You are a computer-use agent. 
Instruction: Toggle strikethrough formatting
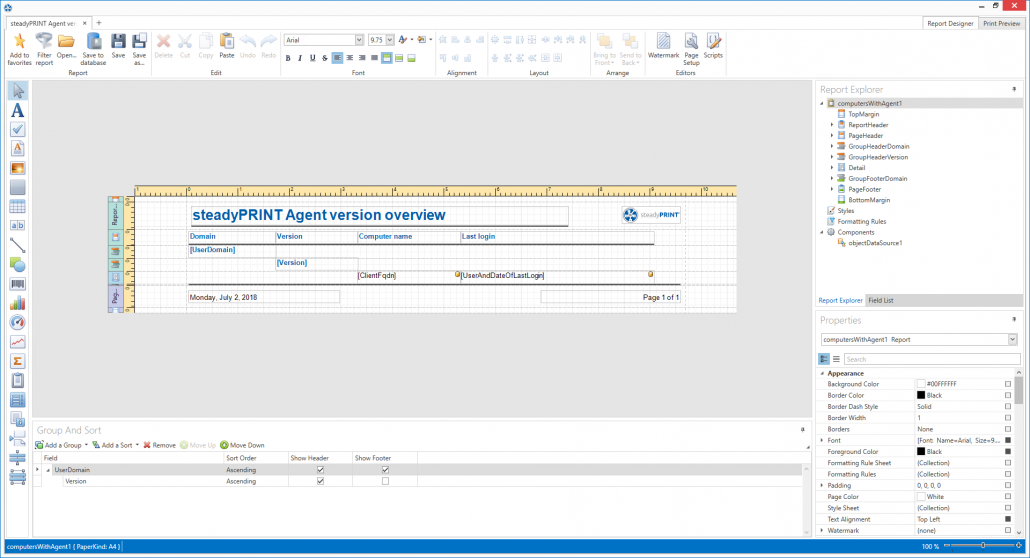coord(325,58)
